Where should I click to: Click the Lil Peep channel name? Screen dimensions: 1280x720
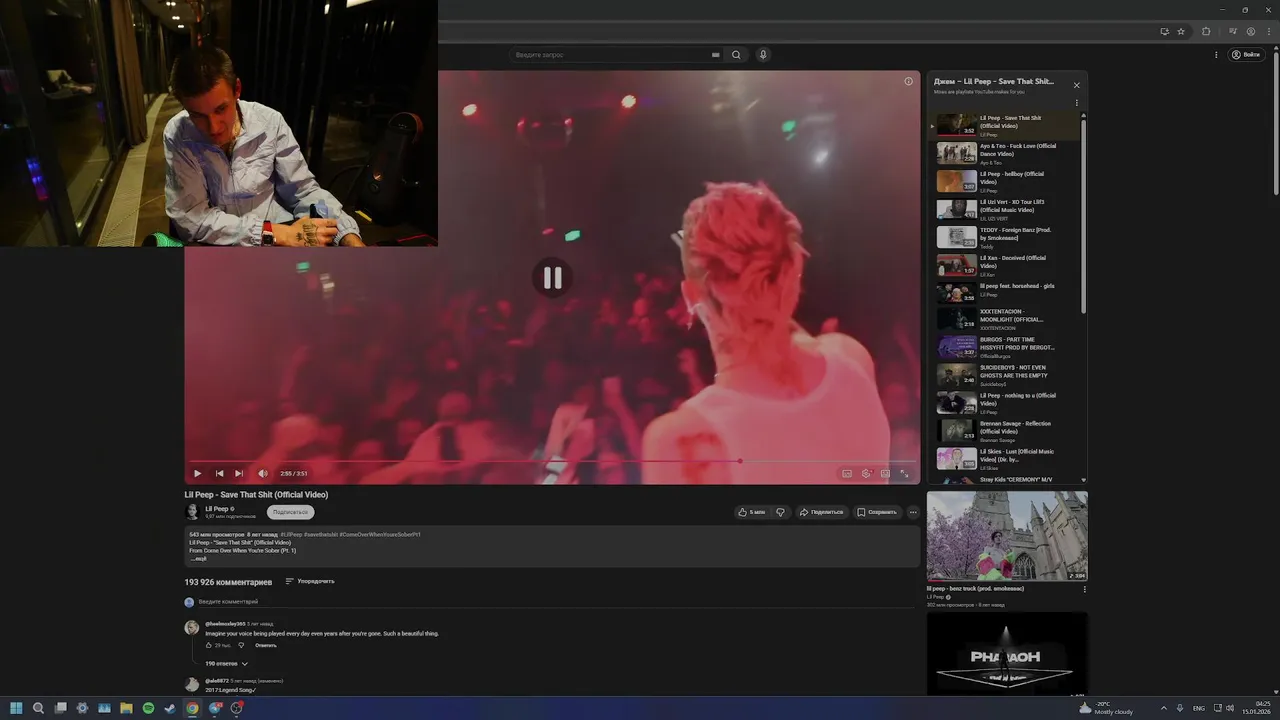tap(217, 509)
